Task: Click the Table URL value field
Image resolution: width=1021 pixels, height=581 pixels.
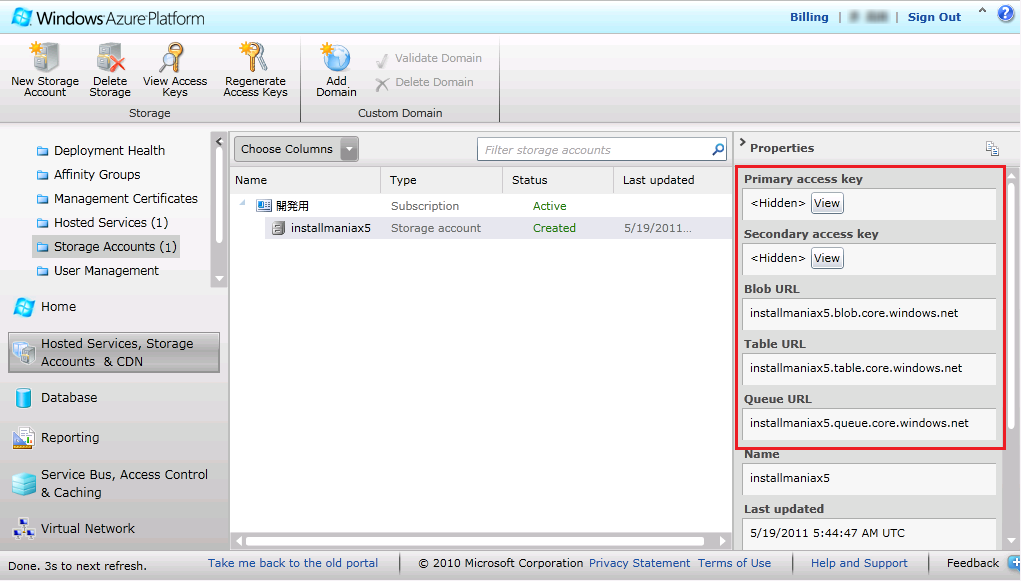Action: (869, 369)
